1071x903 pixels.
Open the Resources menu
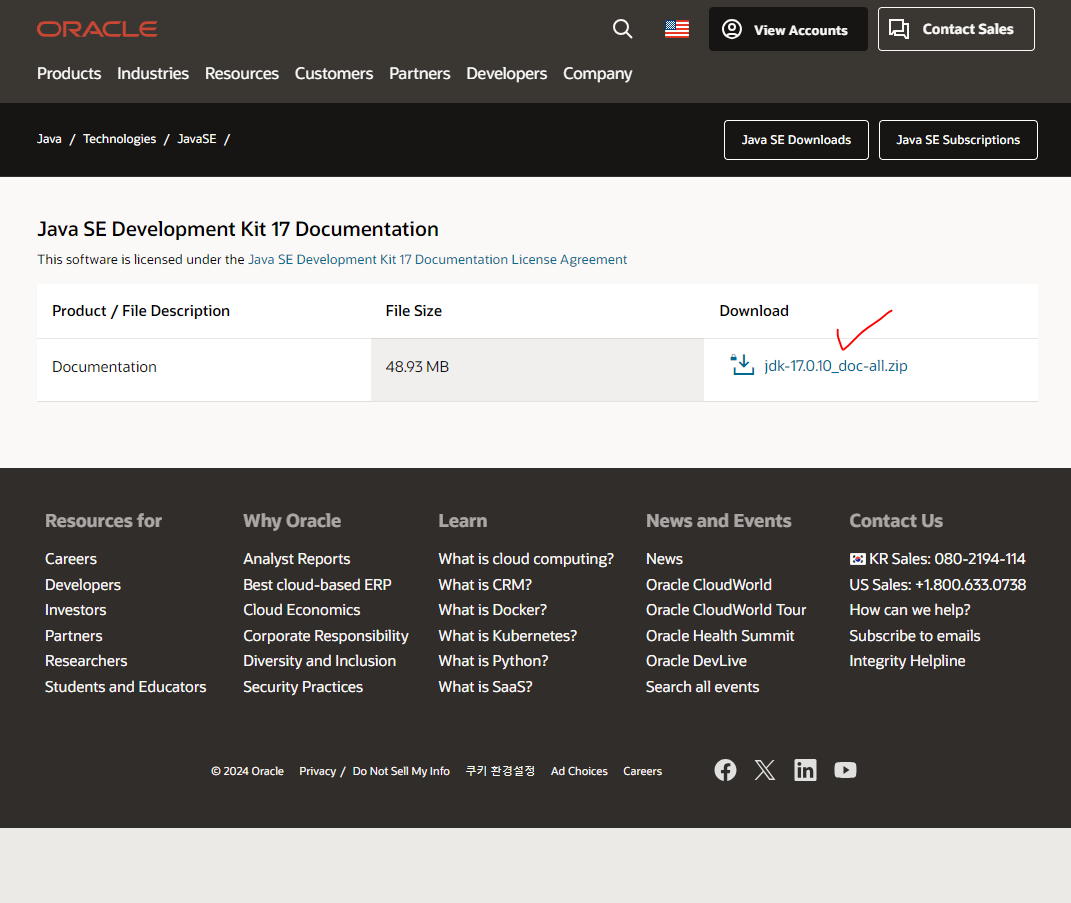(242, 74)
